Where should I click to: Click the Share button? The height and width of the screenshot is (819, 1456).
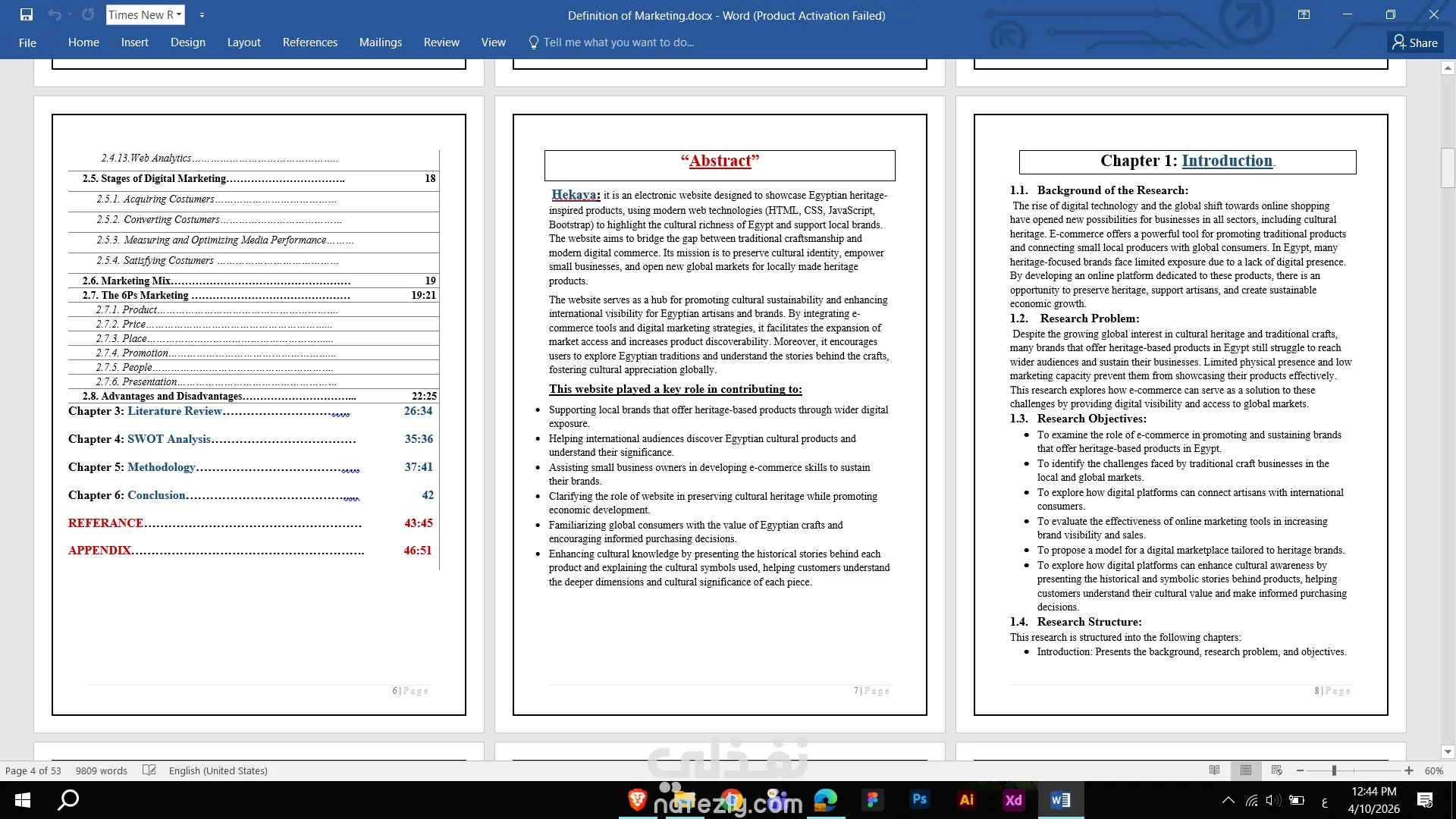click(1415, 42)
